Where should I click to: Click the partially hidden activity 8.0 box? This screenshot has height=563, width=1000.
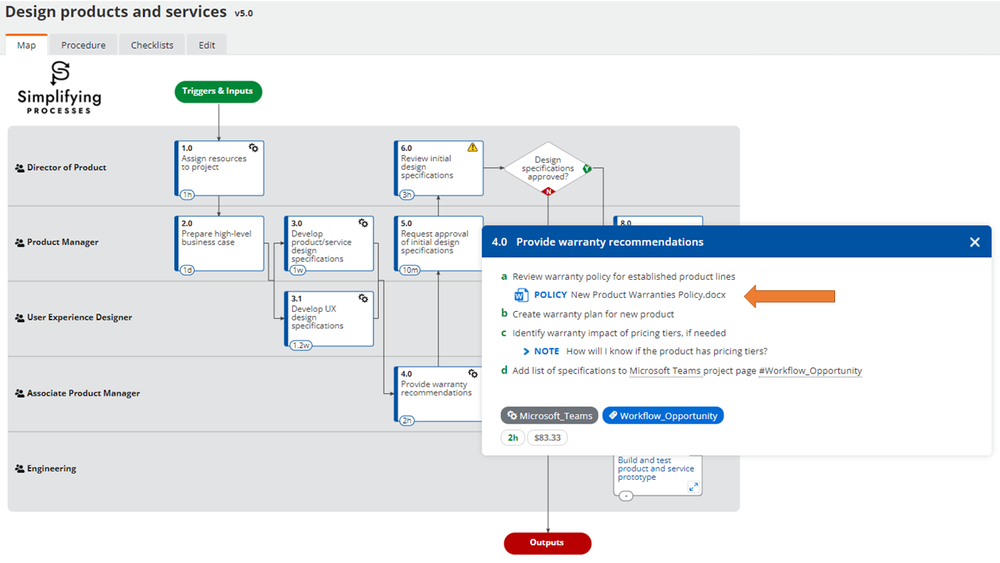[x=658, y=221]
